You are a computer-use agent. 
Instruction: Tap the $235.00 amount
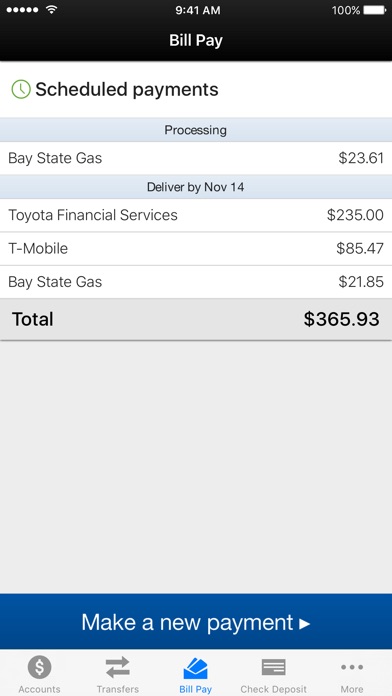(x=355, y=215)
